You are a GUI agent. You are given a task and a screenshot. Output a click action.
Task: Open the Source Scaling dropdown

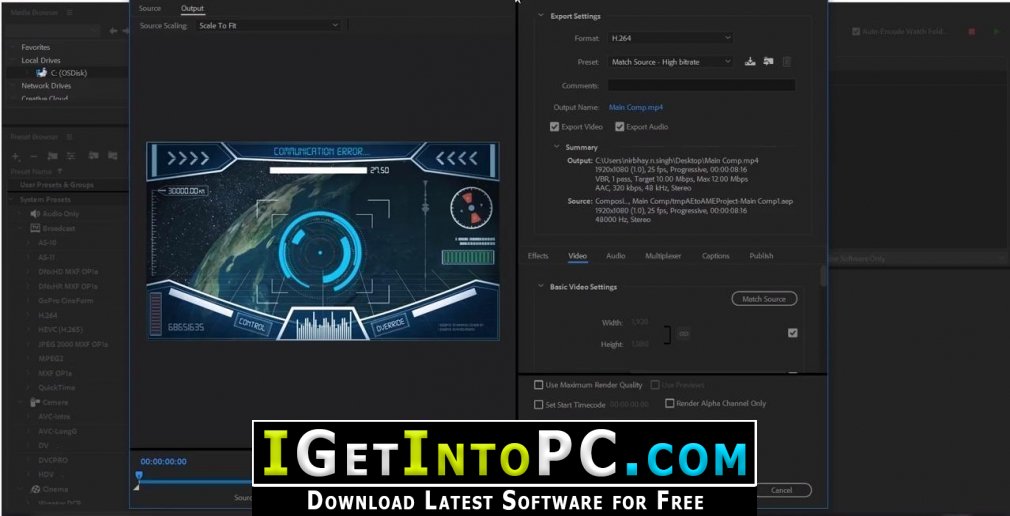(268, 25)
